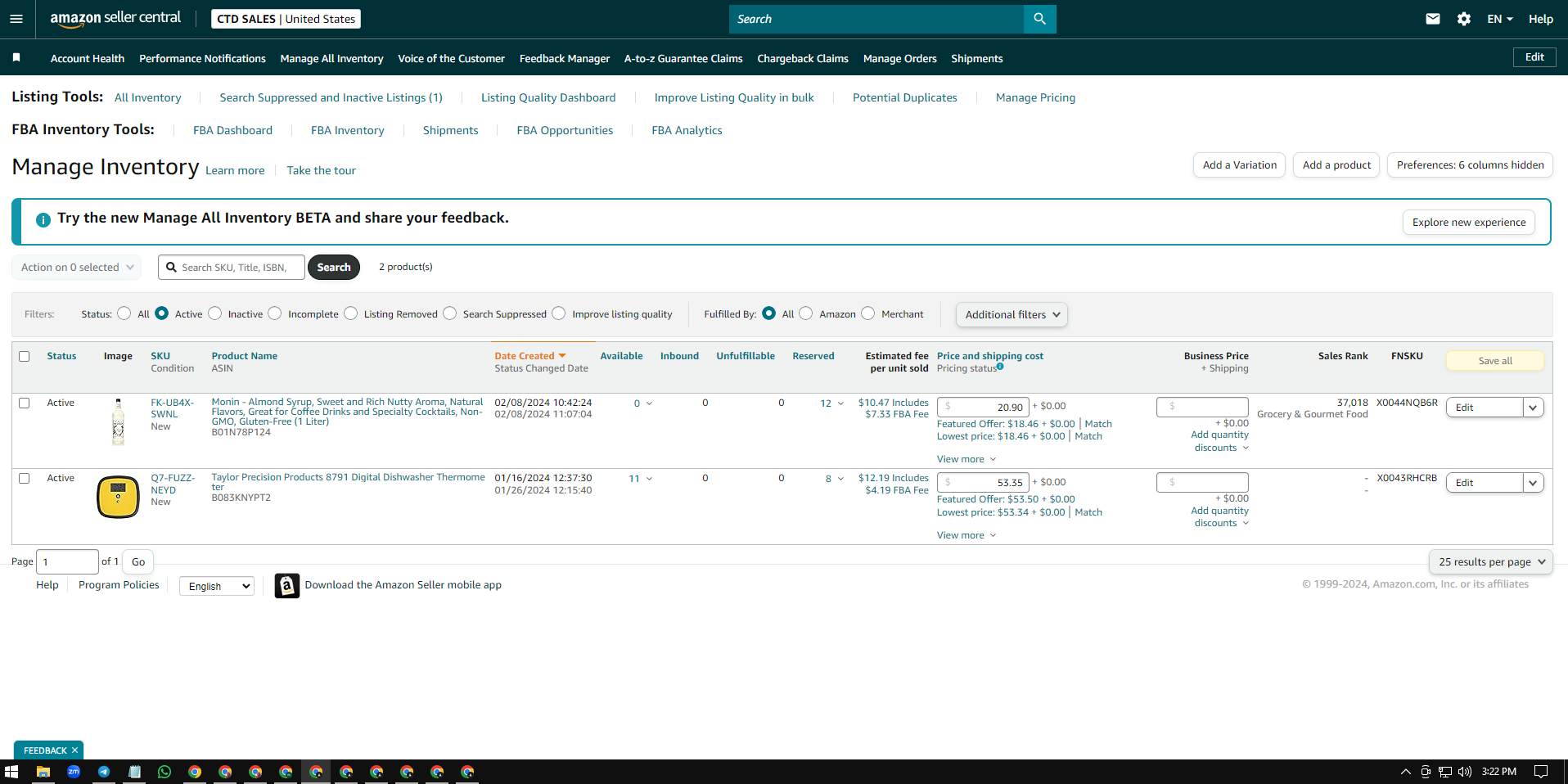Viewport: 1568px width, 784px height.
Task: Open the Windows notification center
Action: [x=1541, y=772]
